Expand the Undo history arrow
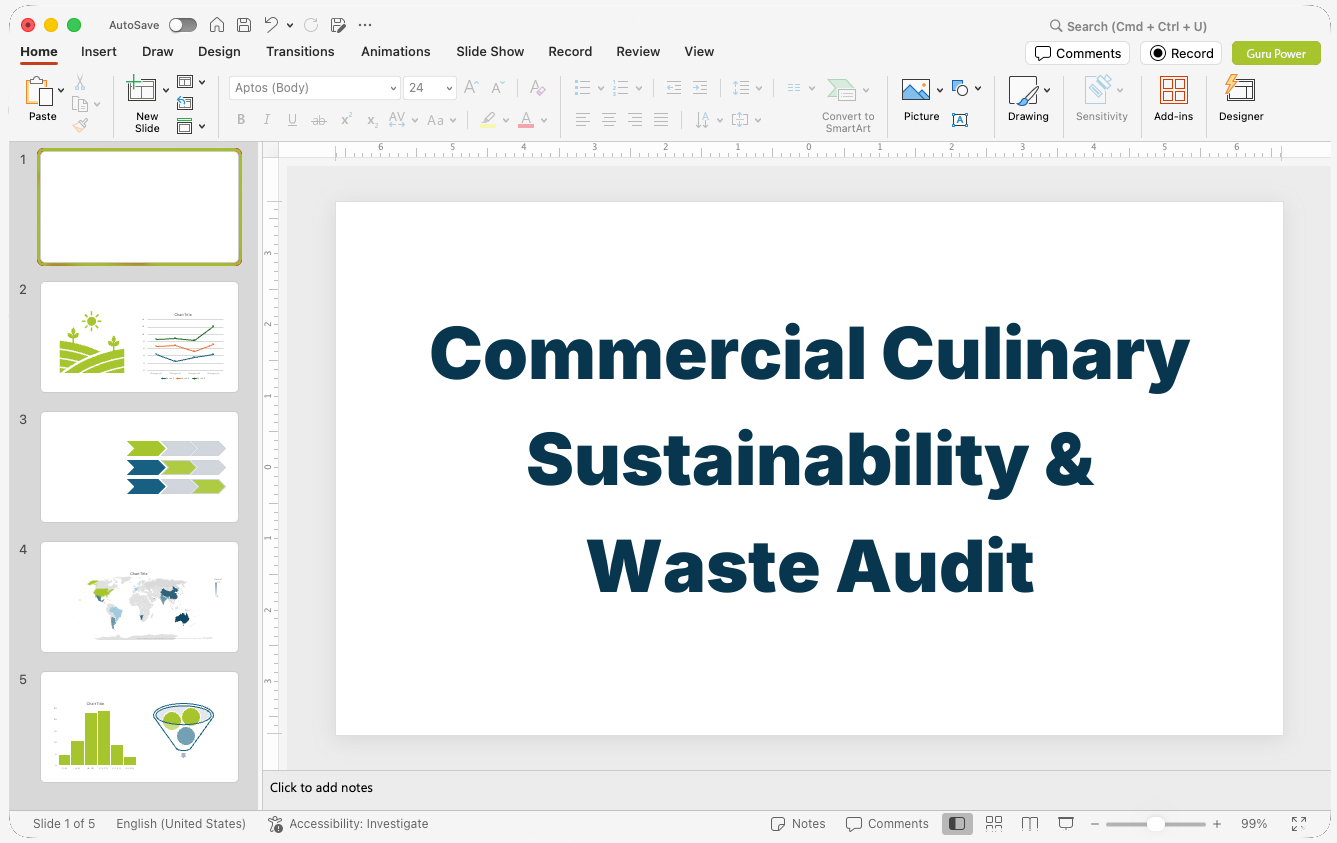1337x843 pixels. click(x=290, y=25)
